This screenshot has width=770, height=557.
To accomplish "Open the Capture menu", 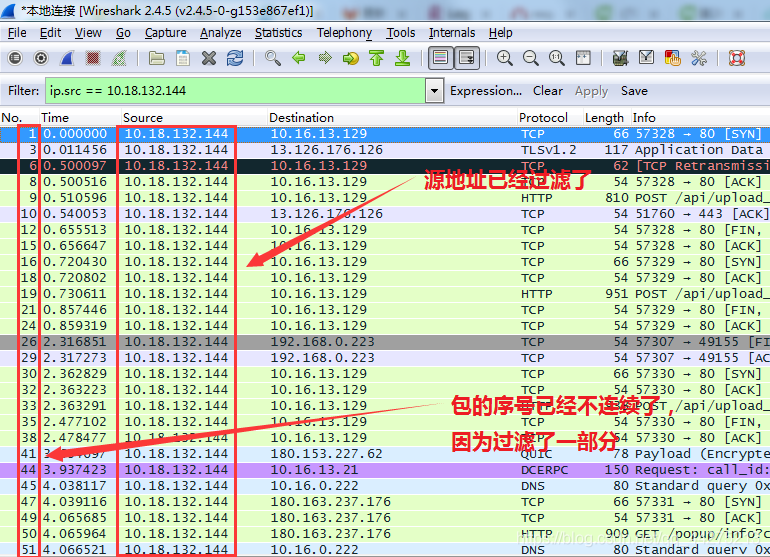I will pyautogui.click(x=165, y=33).
